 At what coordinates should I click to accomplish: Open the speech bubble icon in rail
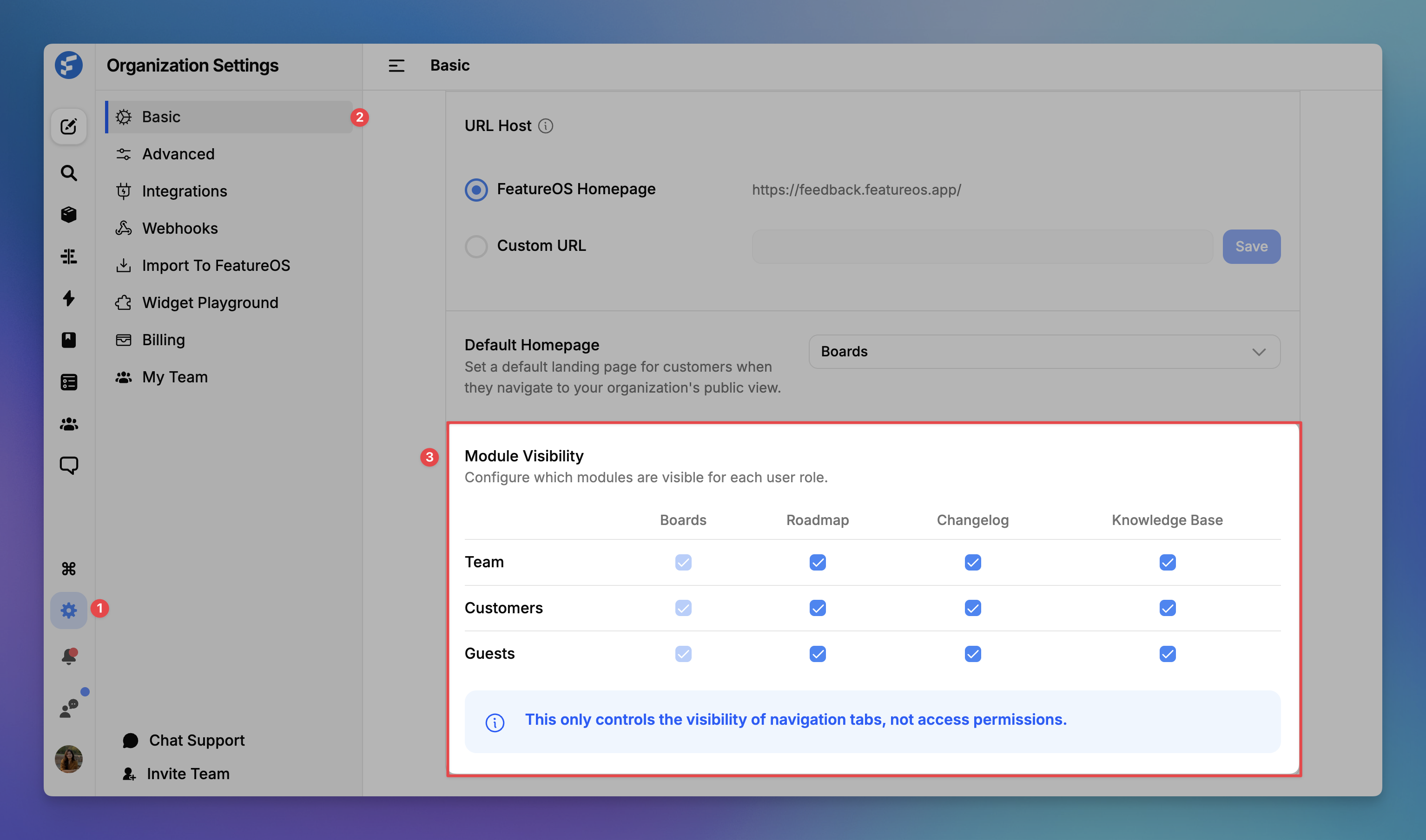click(68, 465)
